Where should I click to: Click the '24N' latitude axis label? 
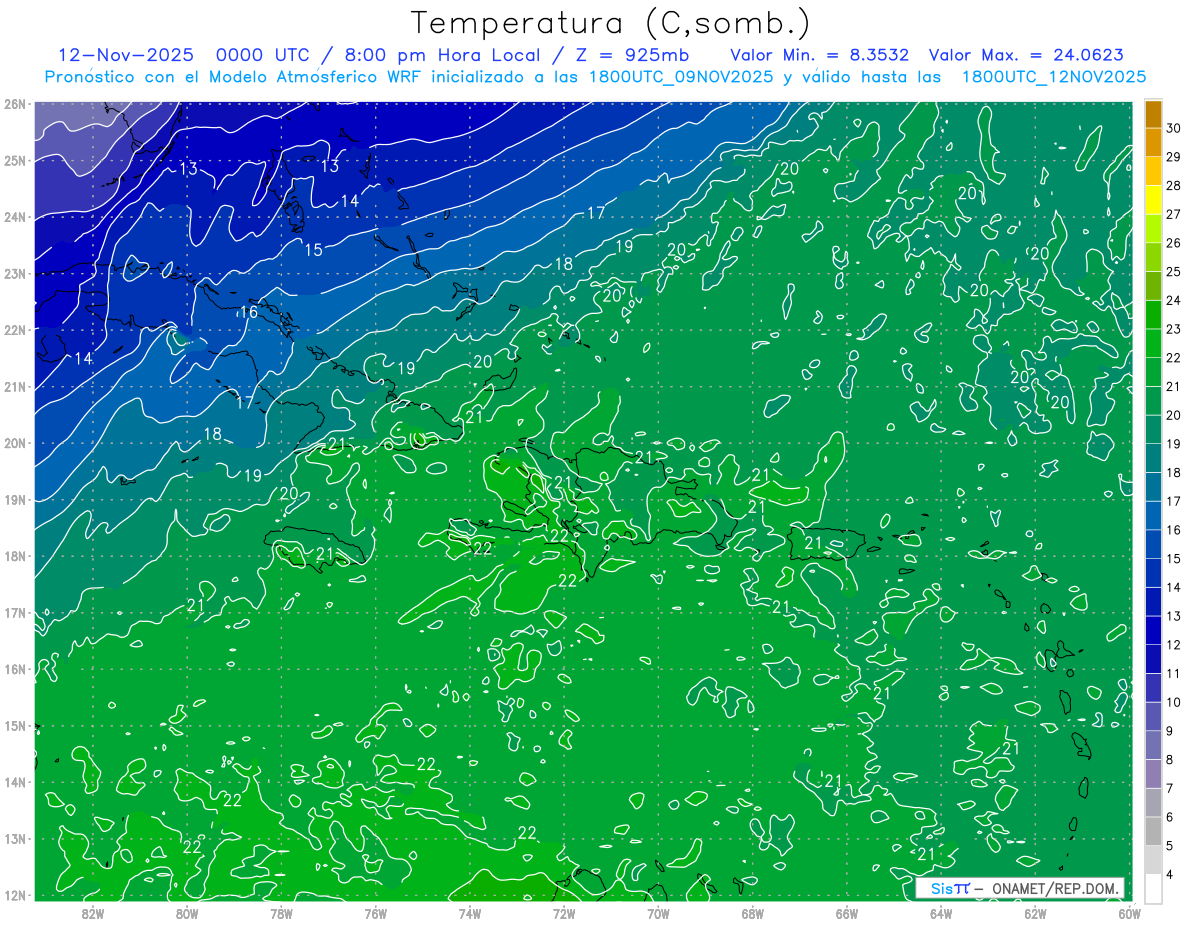[x=16, y=217]
